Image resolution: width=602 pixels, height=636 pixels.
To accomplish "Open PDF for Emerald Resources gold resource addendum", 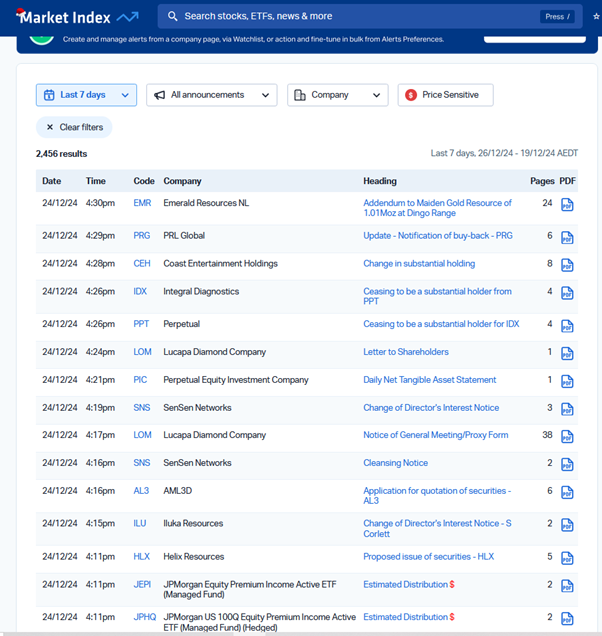I will coord(567,205).
